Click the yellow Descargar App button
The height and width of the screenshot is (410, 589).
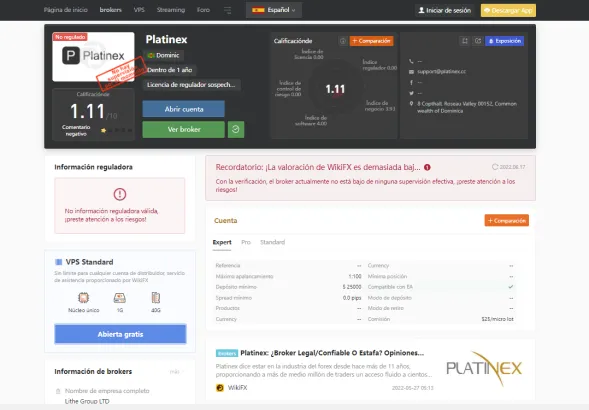tap(508, 11)
